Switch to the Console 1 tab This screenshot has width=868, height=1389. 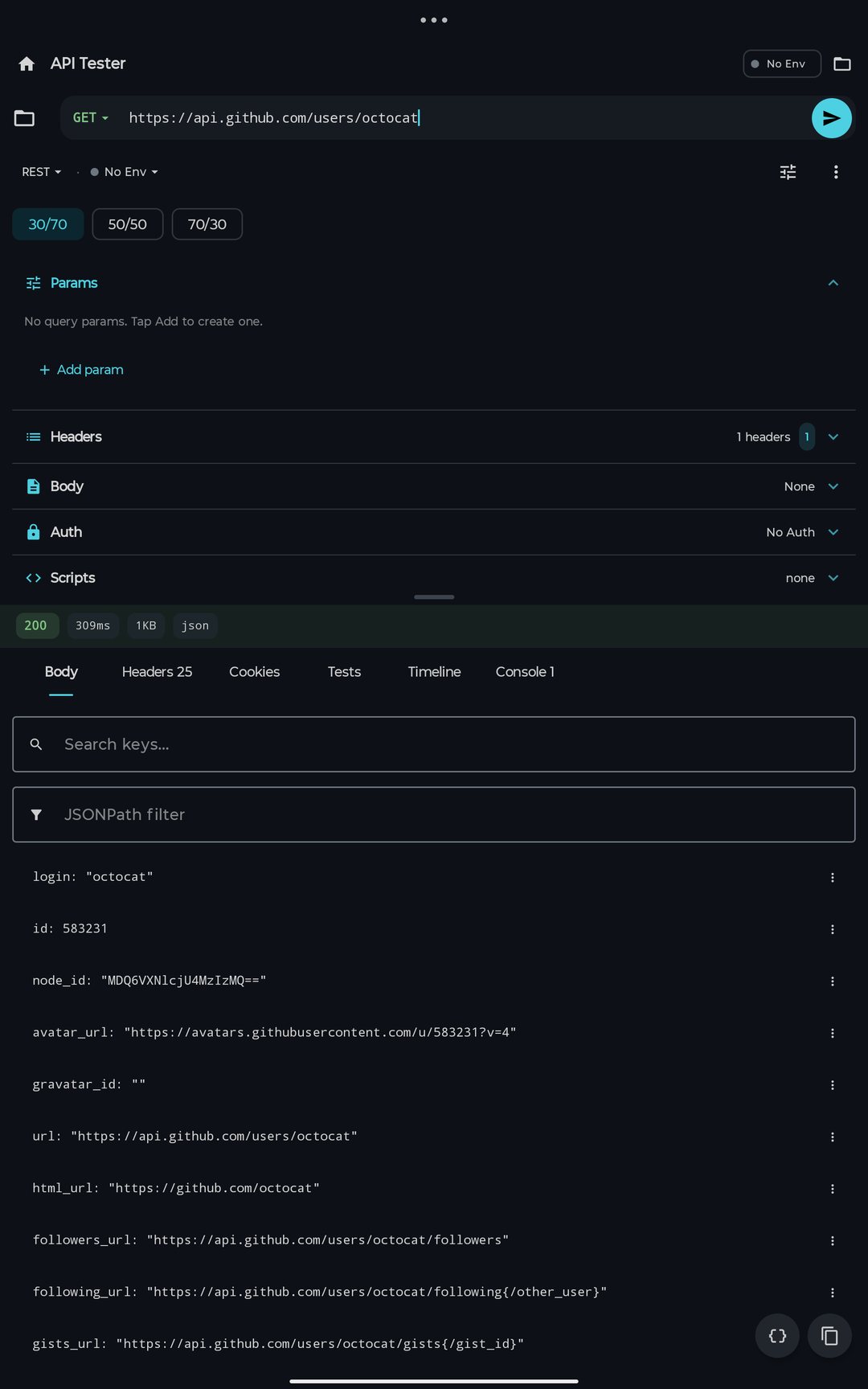pos(525,672)
